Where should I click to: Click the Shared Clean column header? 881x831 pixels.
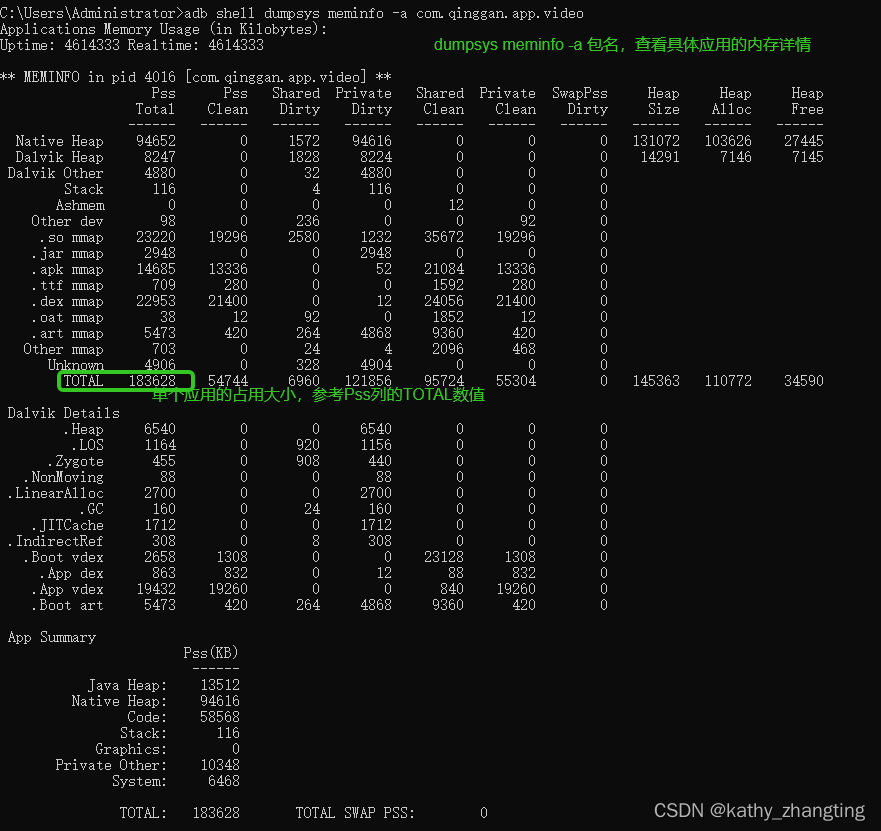coord(440,101)
